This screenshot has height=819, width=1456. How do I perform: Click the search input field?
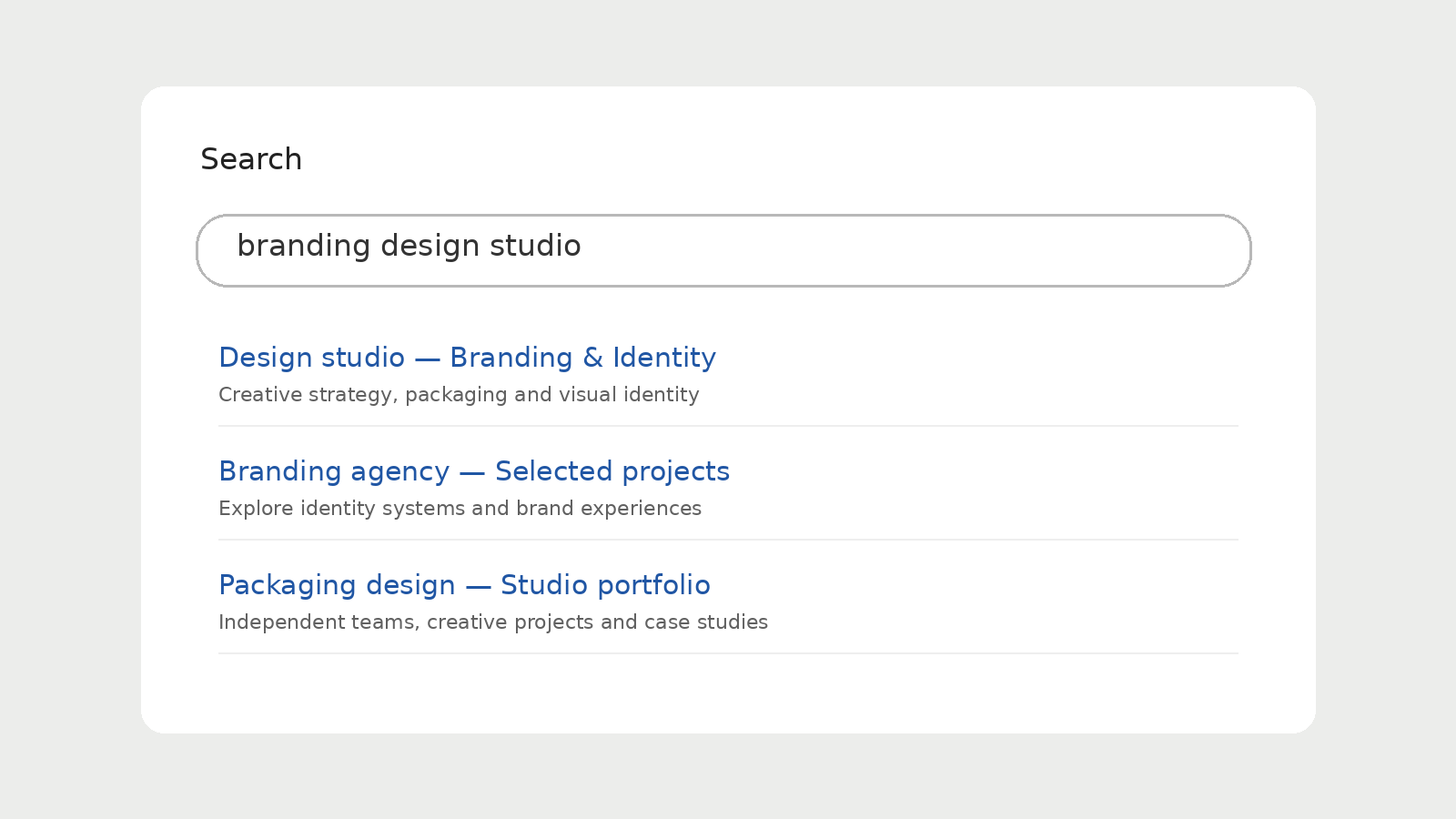pyautogui.click(x=723, y=250)
